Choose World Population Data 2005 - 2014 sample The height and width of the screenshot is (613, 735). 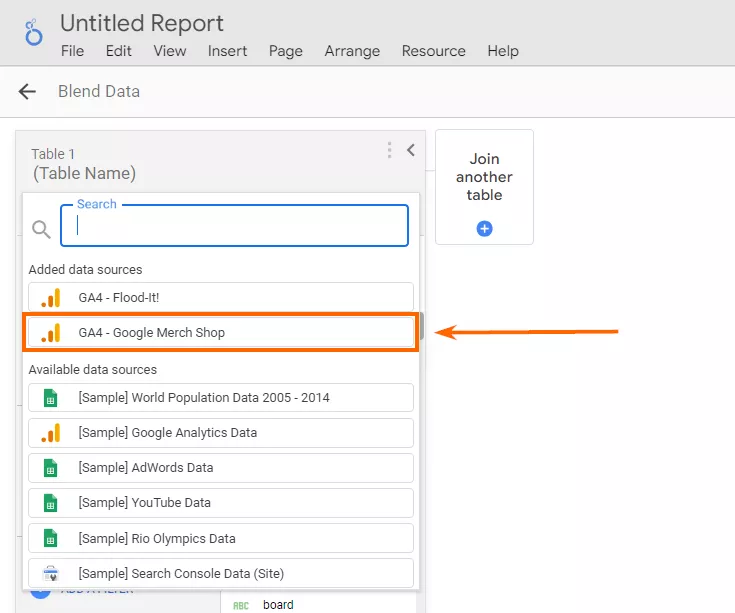click(221, 397)
